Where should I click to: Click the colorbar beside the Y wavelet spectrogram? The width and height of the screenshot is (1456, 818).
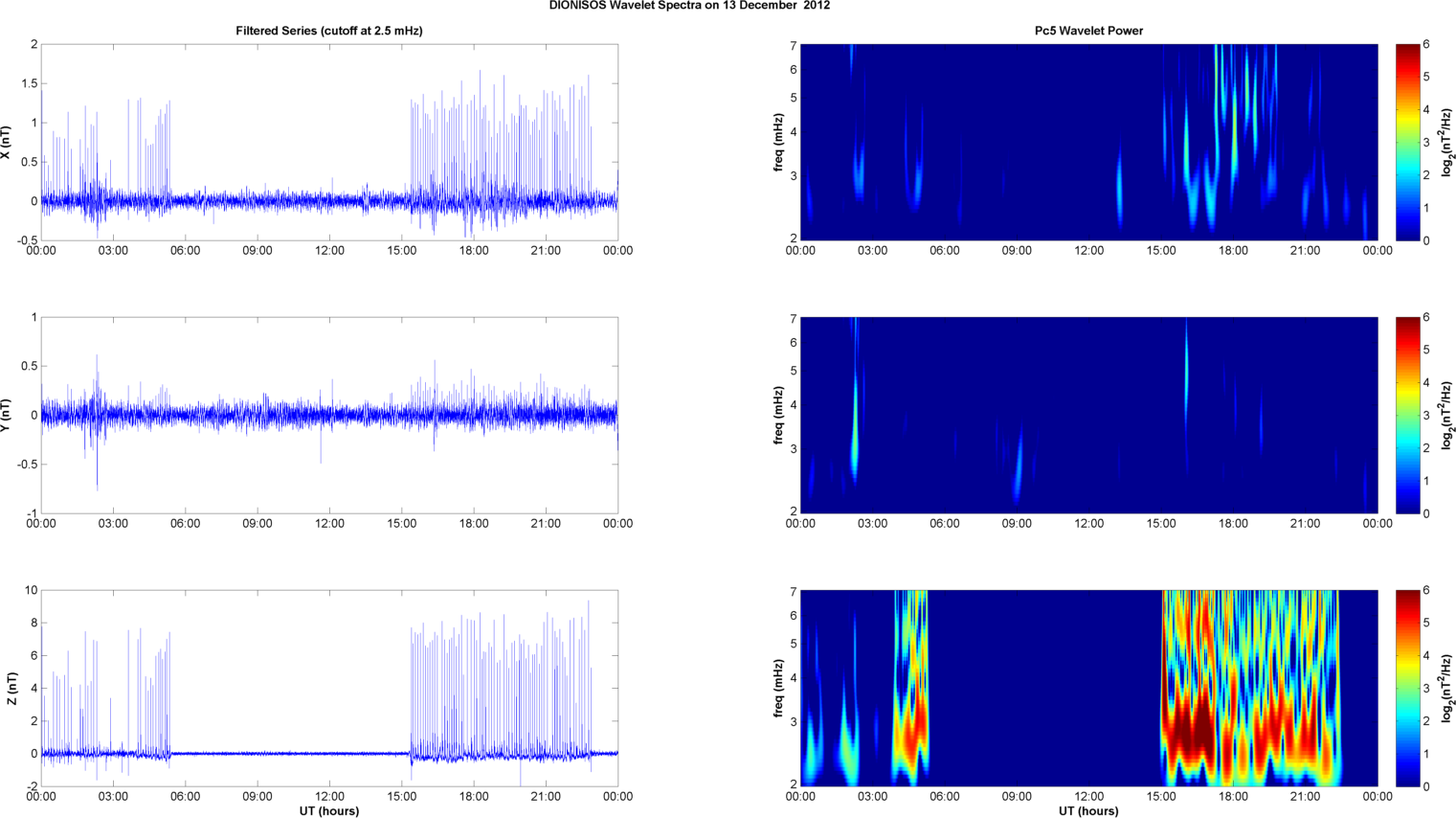click(1407, 415)
